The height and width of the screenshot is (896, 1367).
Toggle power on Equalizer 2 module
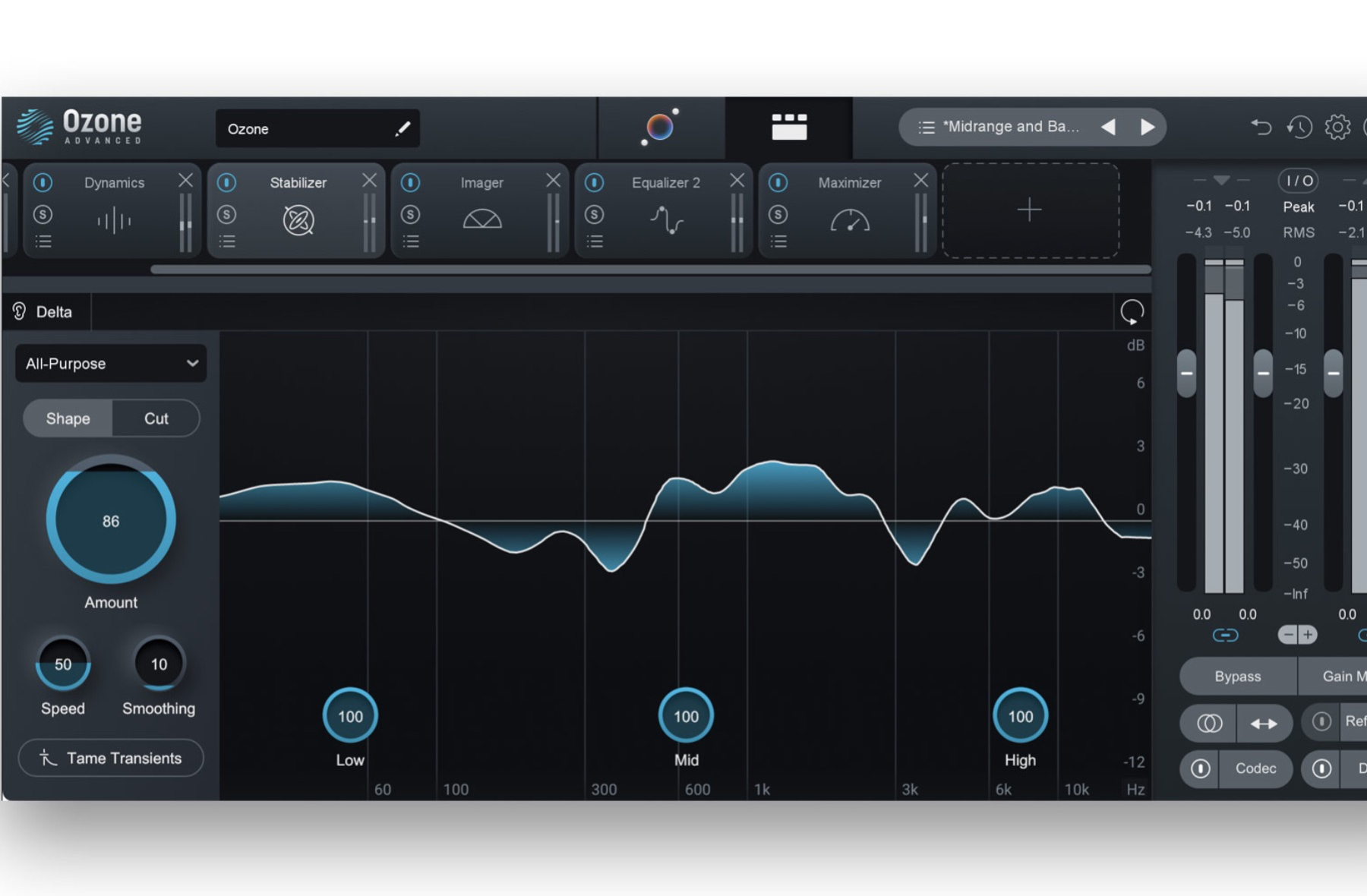(x=594, y=182)
